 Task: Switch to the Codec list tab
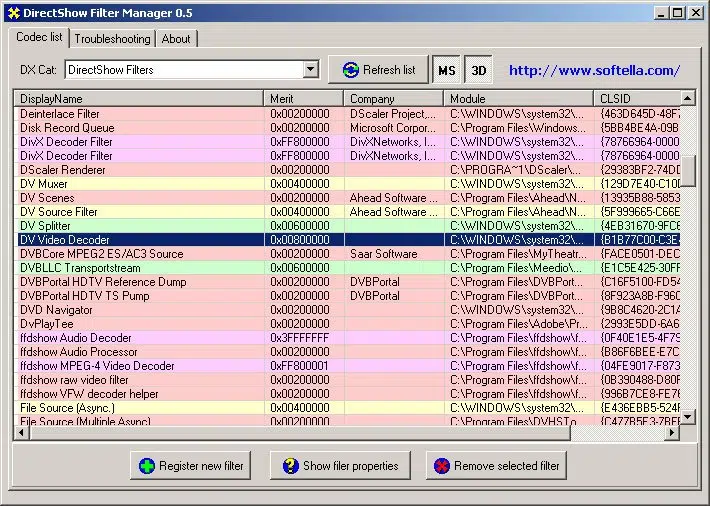pyautogui.click(x=39, y=37)
